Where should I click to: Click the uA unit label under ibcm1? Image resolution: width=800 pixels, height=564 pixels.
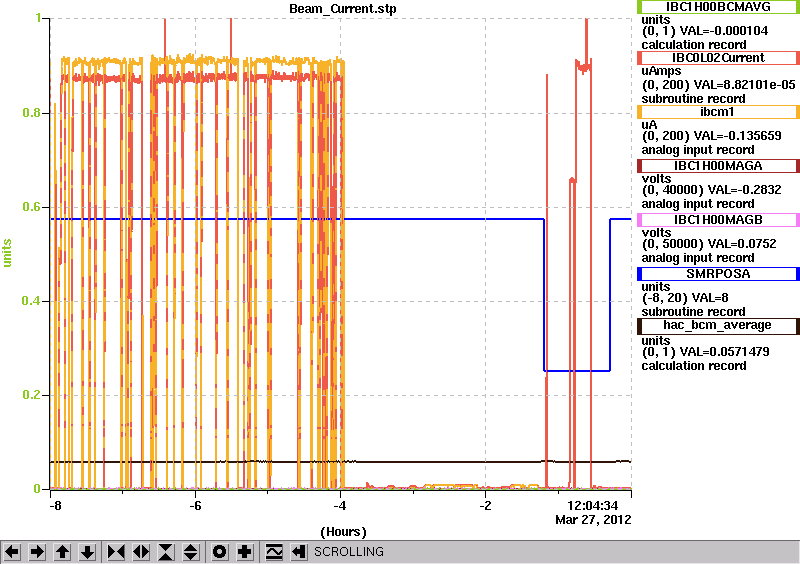[x=649, y=125]
